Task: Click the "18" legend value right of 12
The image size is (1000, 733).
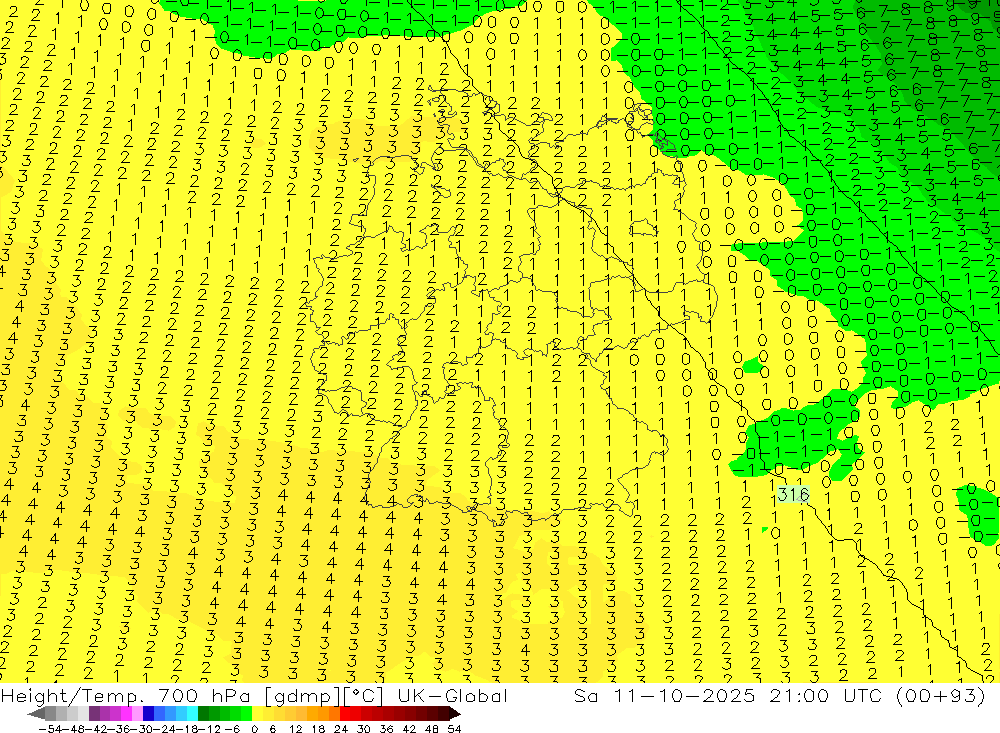Action: (318, 729)
